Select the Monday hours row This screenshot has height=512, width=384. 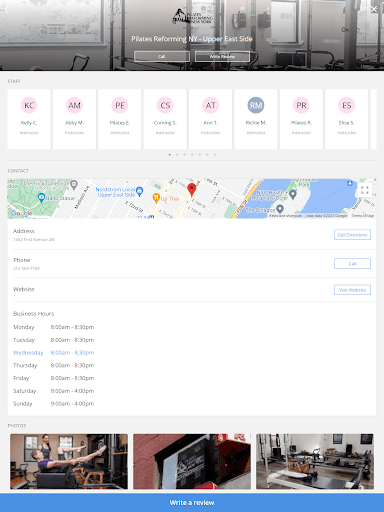[54, 327]
